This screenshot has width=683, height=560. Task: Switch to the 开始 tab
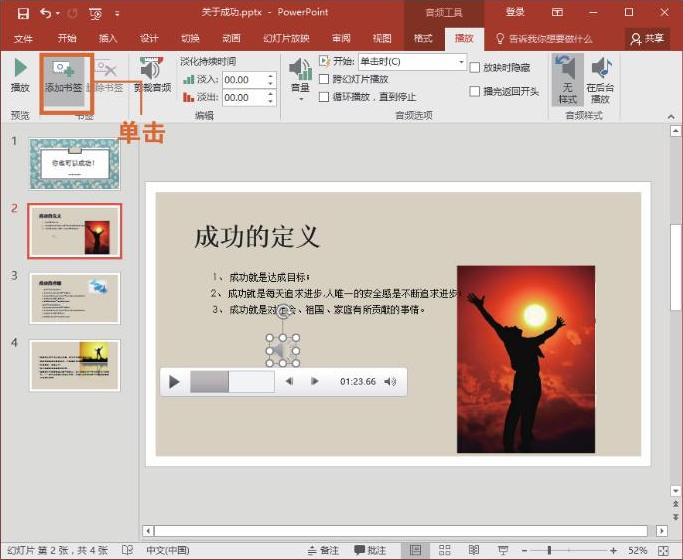[67, 38]
